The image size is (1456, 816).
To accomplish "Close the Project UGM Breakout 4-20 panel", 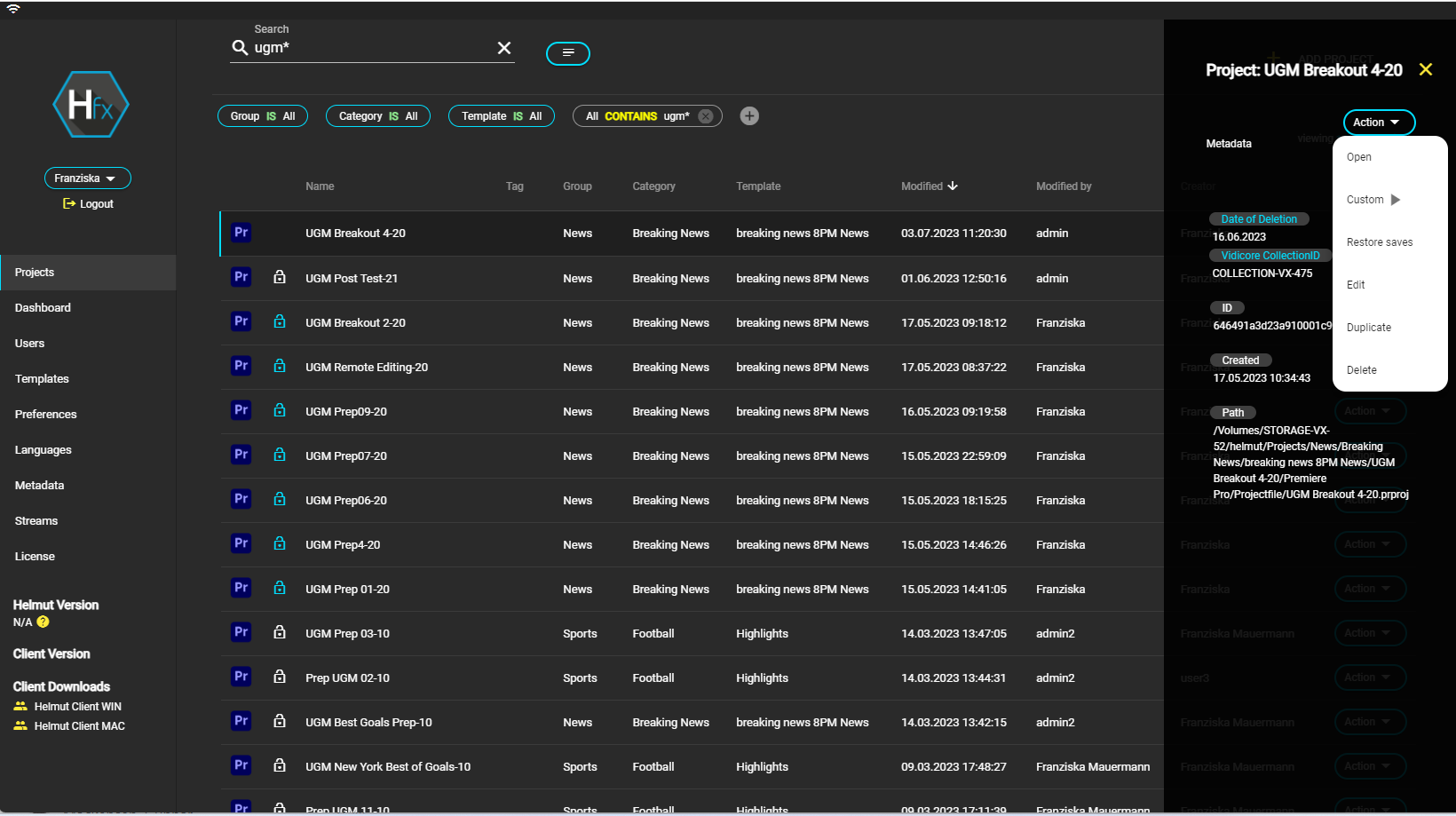I will pyautogui.click(x=1426, y=69).
